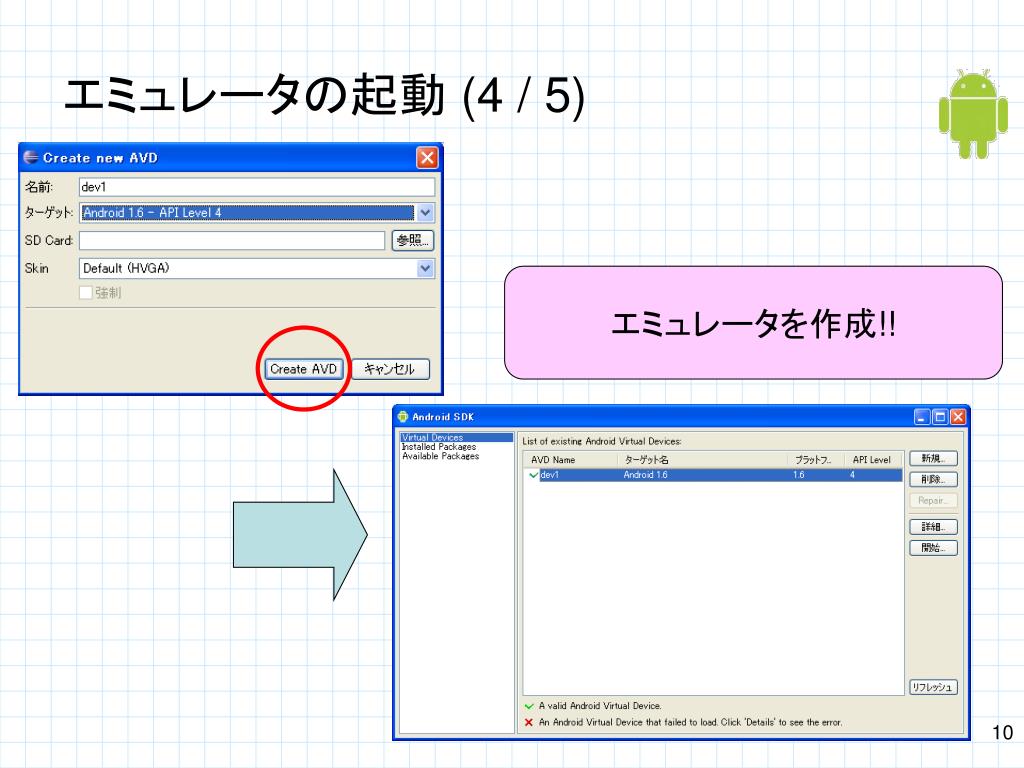
Task: Click the API Level column header
Action: click(x=873, y=460)
